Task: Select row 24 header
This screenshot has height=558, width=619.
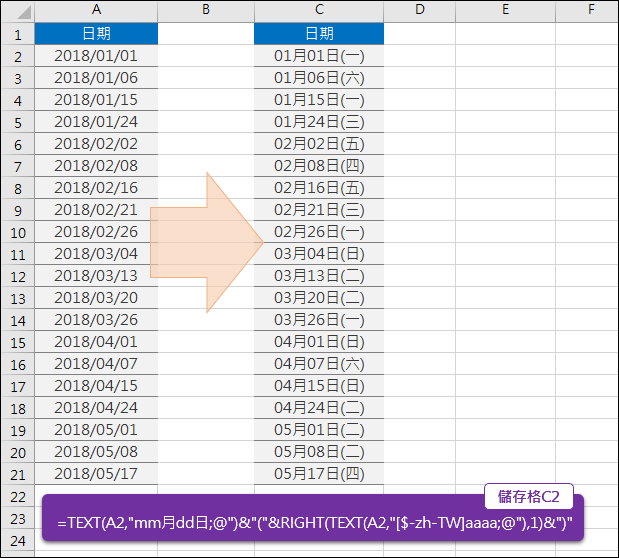Action: point(18,539)
